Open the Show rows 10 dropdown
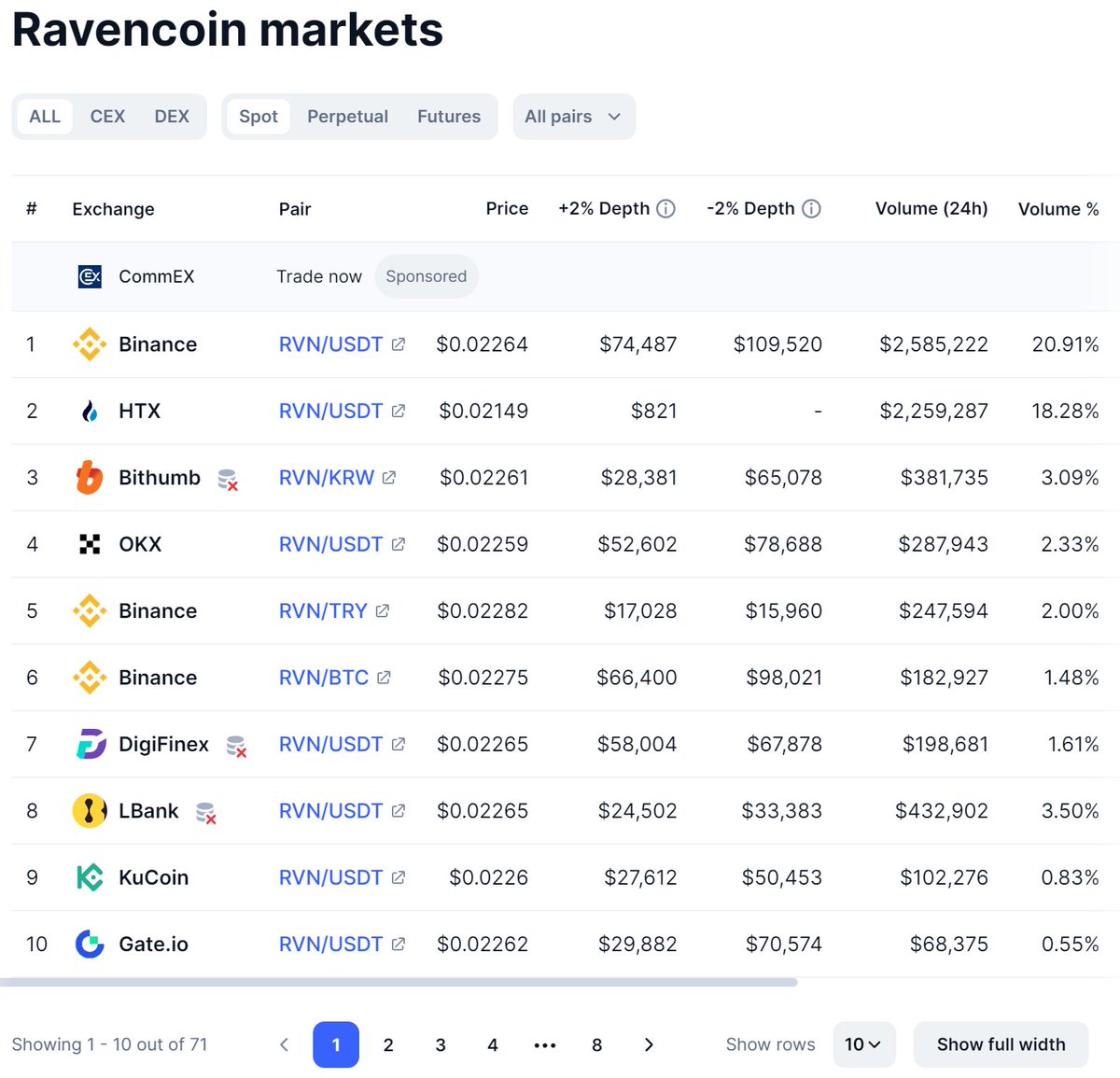 (864, 1044)
